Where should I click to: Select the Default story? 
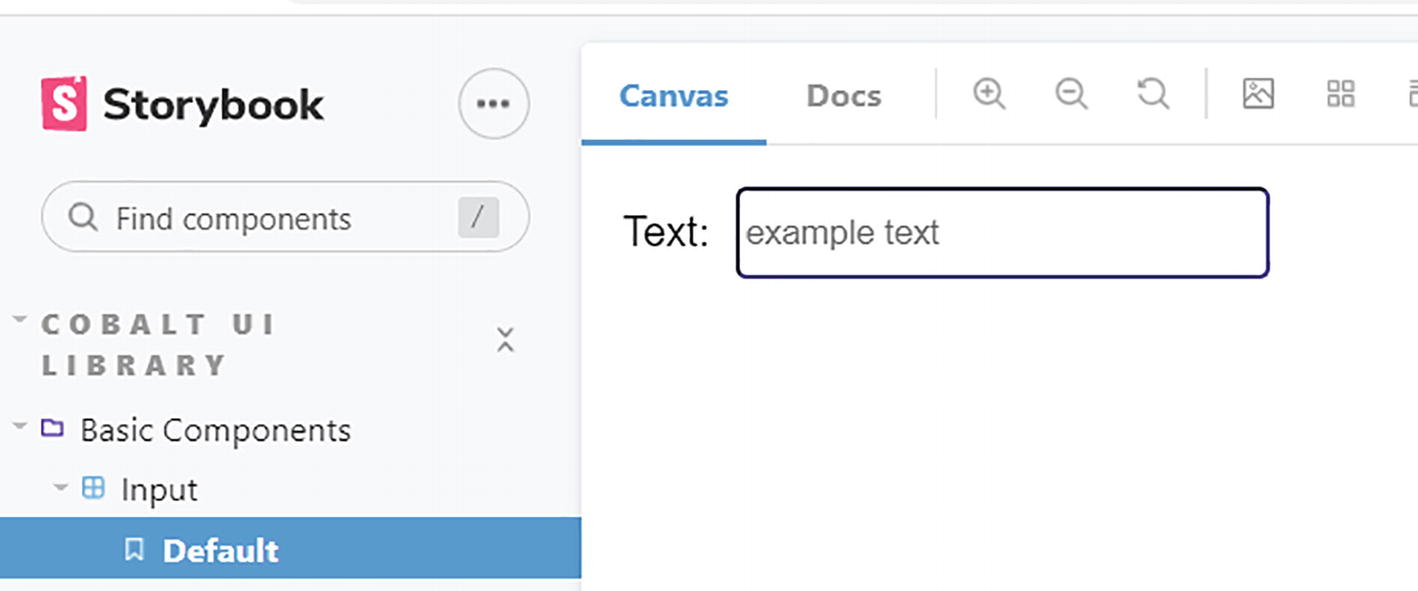220,550
